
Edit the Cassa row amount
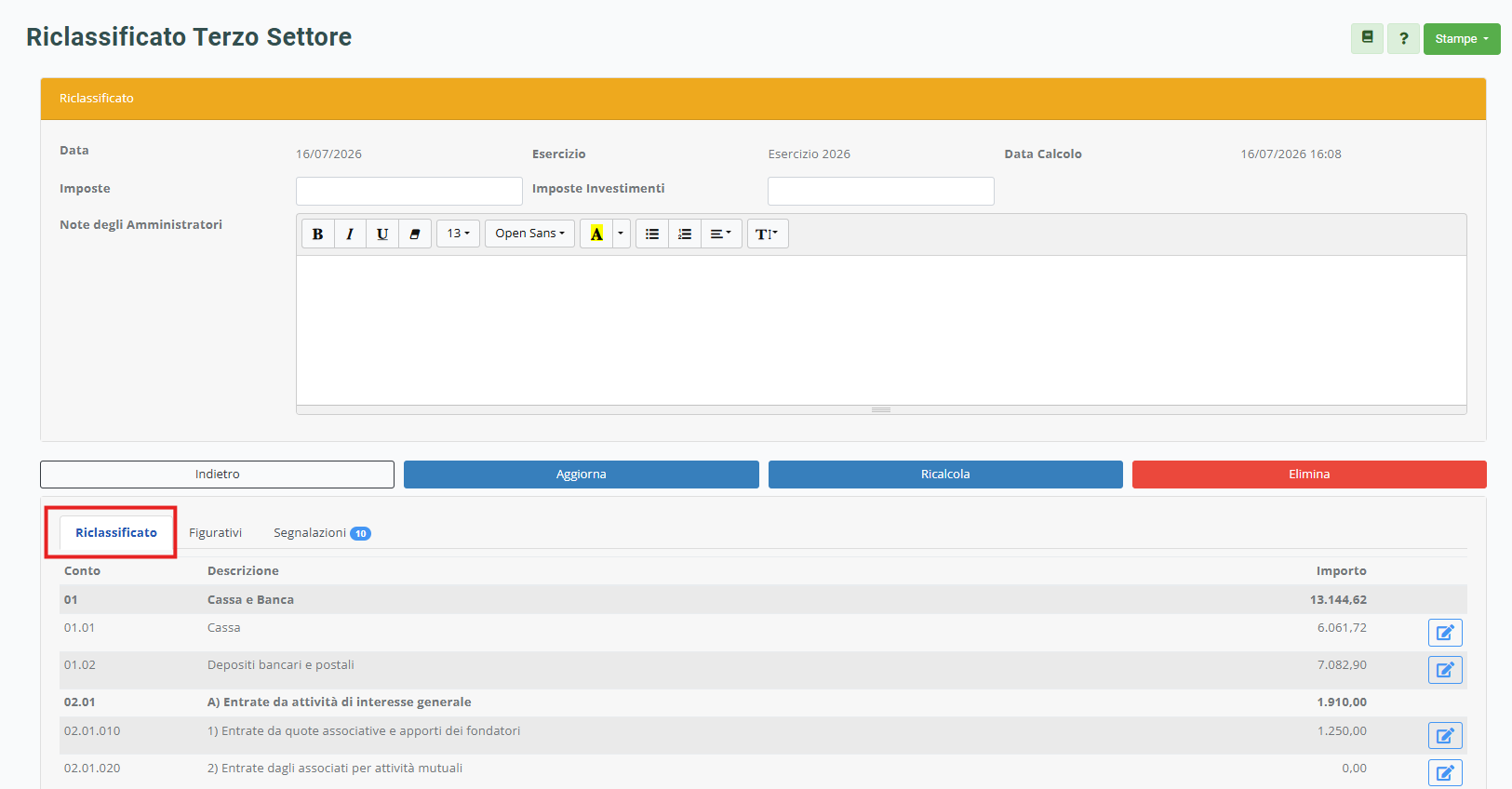coord(1445,633)
